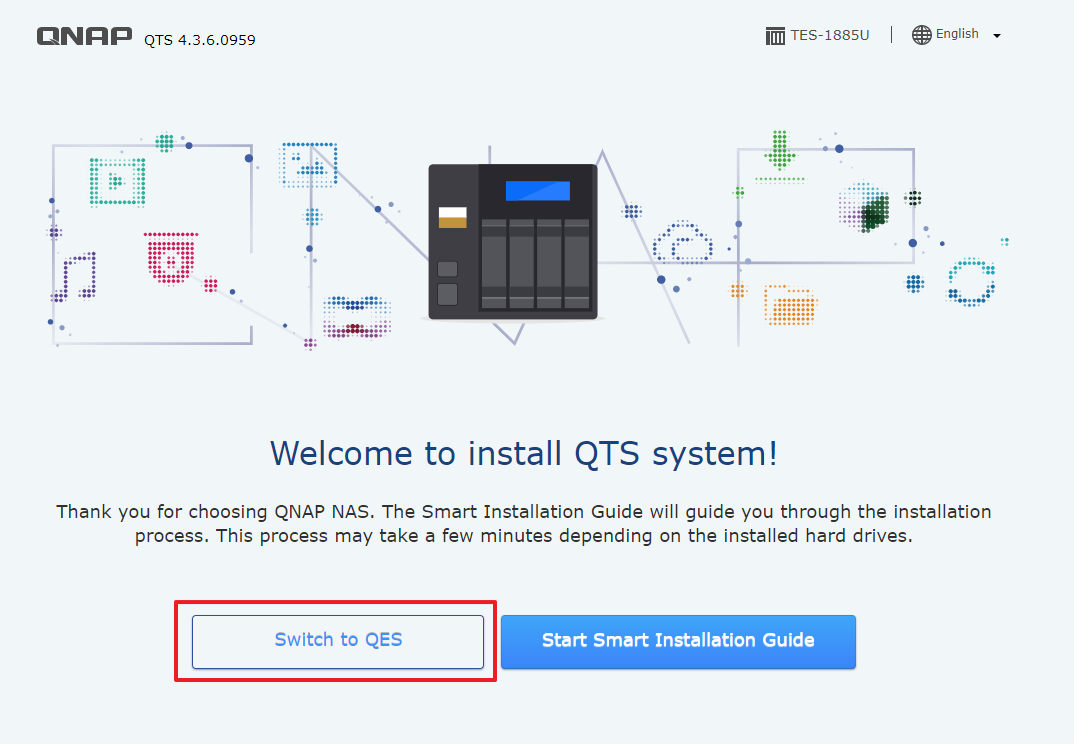Click the green download arrow icon
The width and height of the screenshot is (1074, 744).
(780, 153)
